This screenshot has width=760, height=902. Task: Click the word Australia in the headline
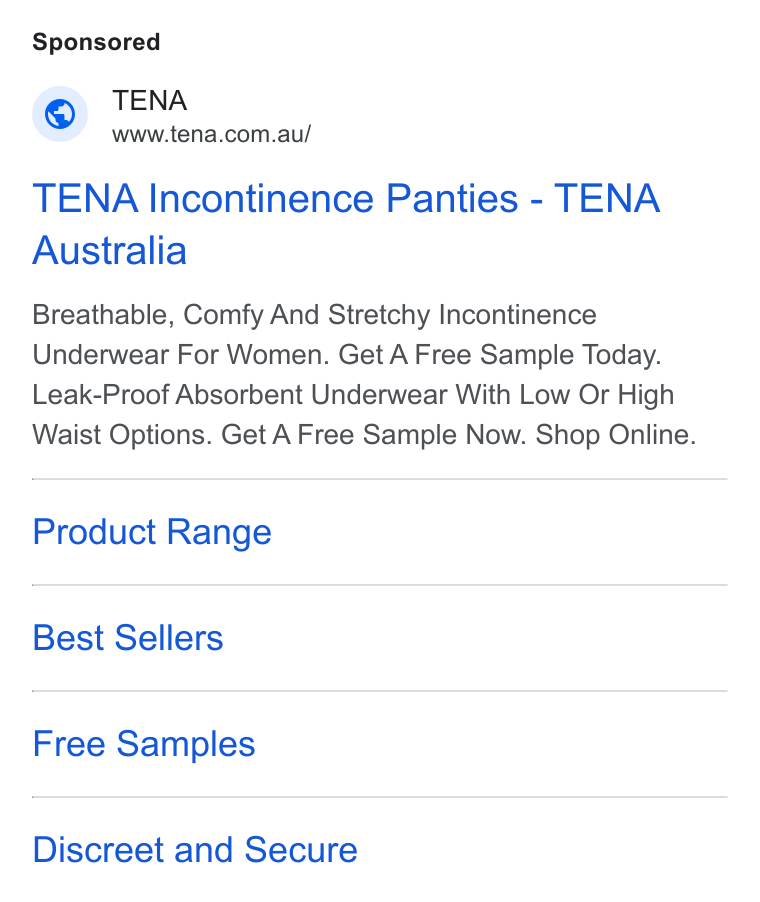109,251
